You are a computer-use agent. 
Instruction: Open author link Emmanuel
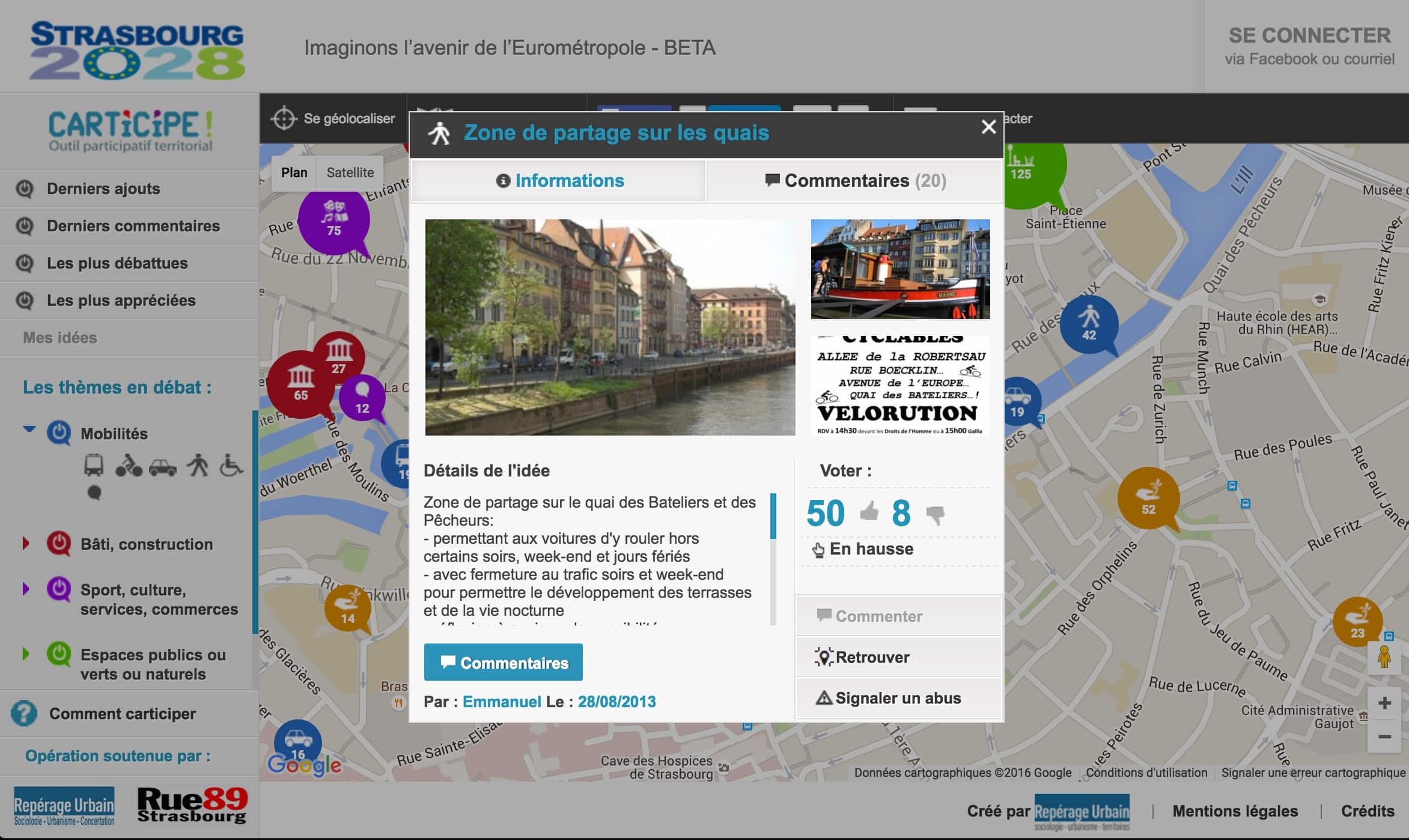(502, 701)
